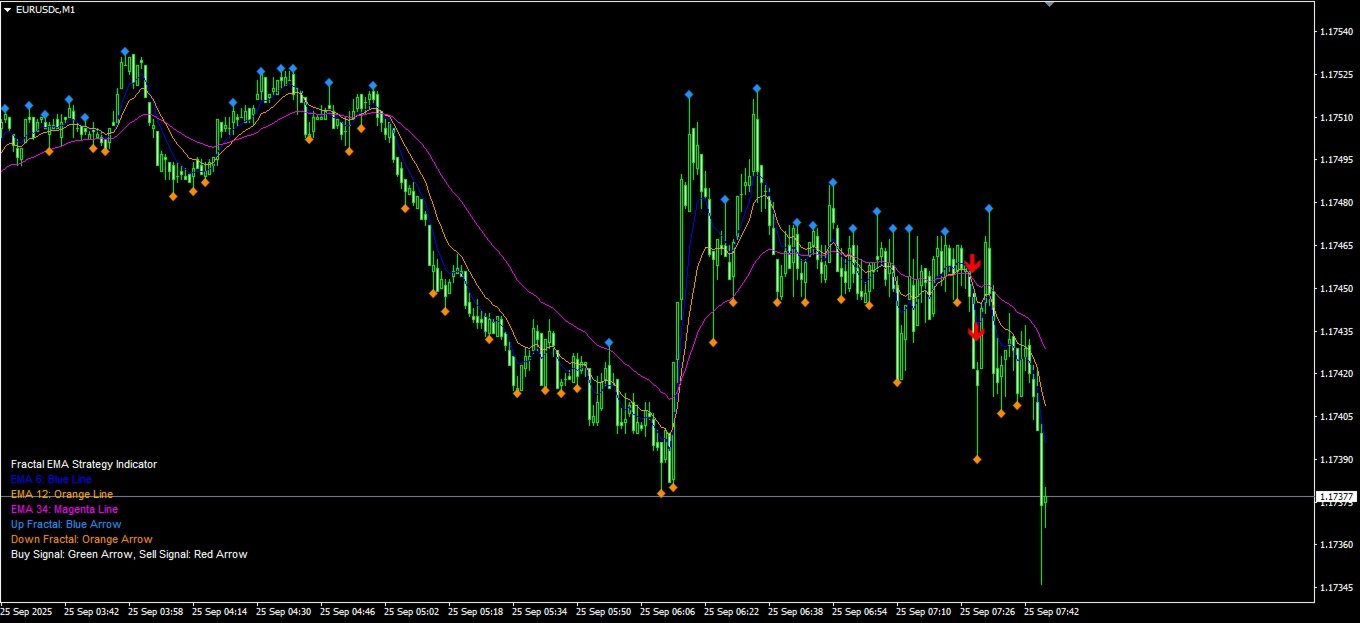Click the orange fractal below the 07:10 dip

(897, 383)
